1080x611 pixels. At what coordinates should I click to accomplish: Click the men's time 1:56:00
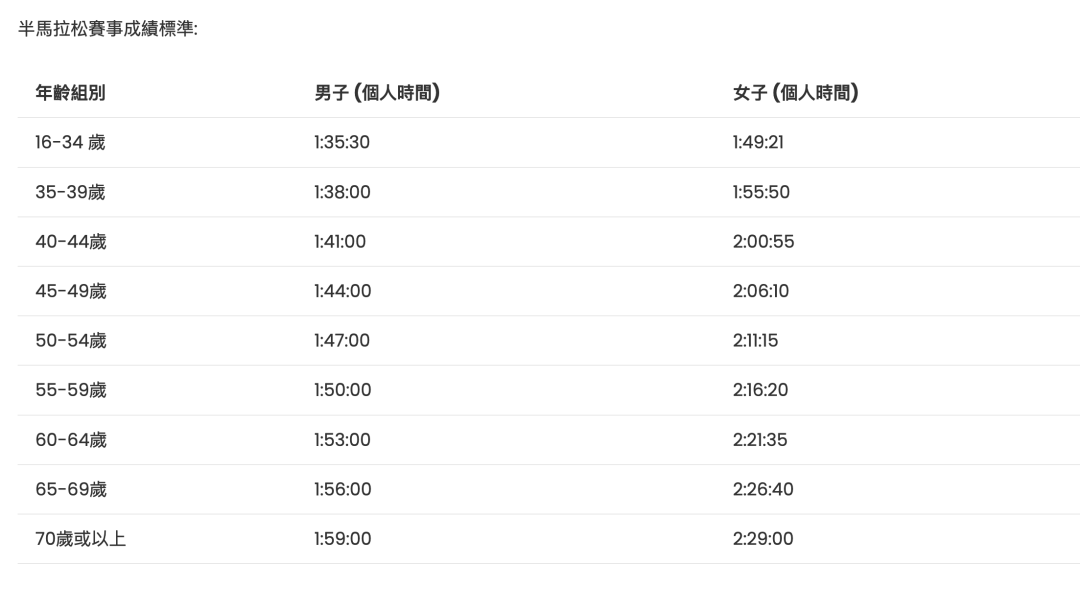click(342, 490)
